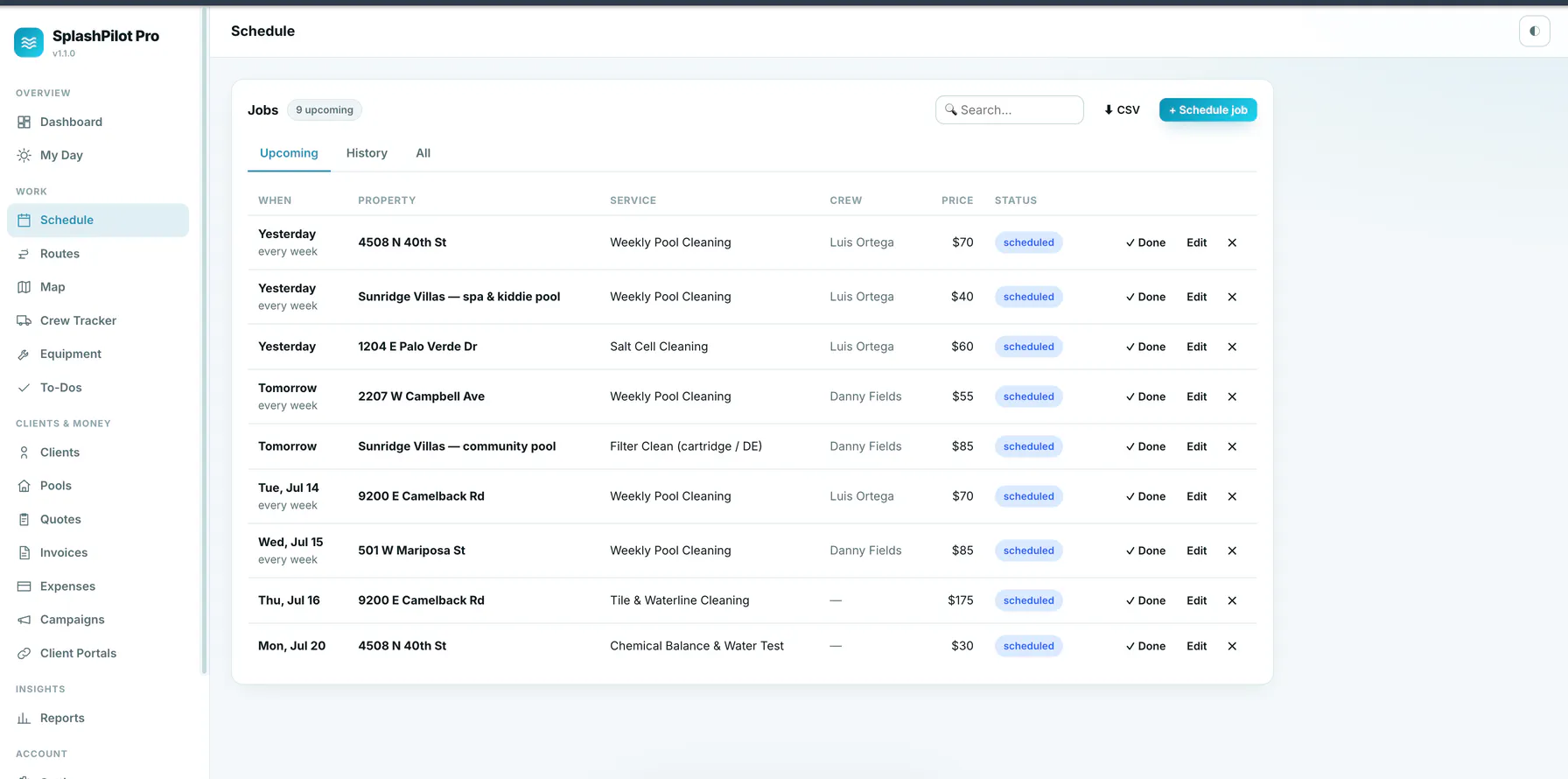The image size is (1568, 779).
Task: Open To-Dos checkmark item
Action: click(x=98, y=388)
